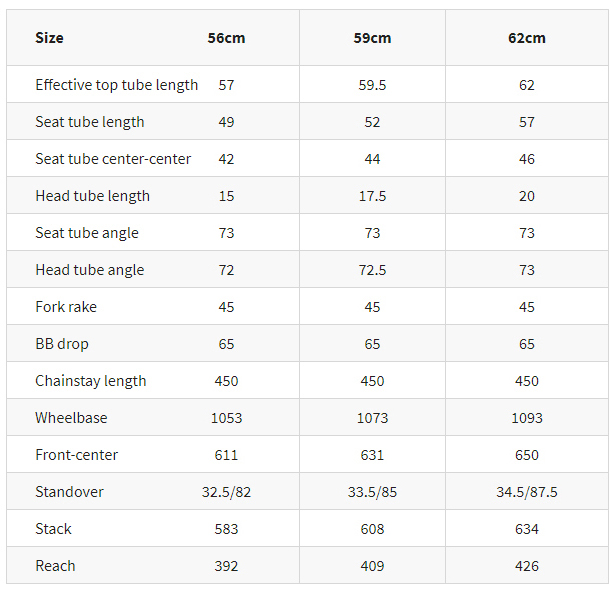Click the Wheelbase value 1073
This screenshot has height=589, width=613.
(x=372, y=418)
